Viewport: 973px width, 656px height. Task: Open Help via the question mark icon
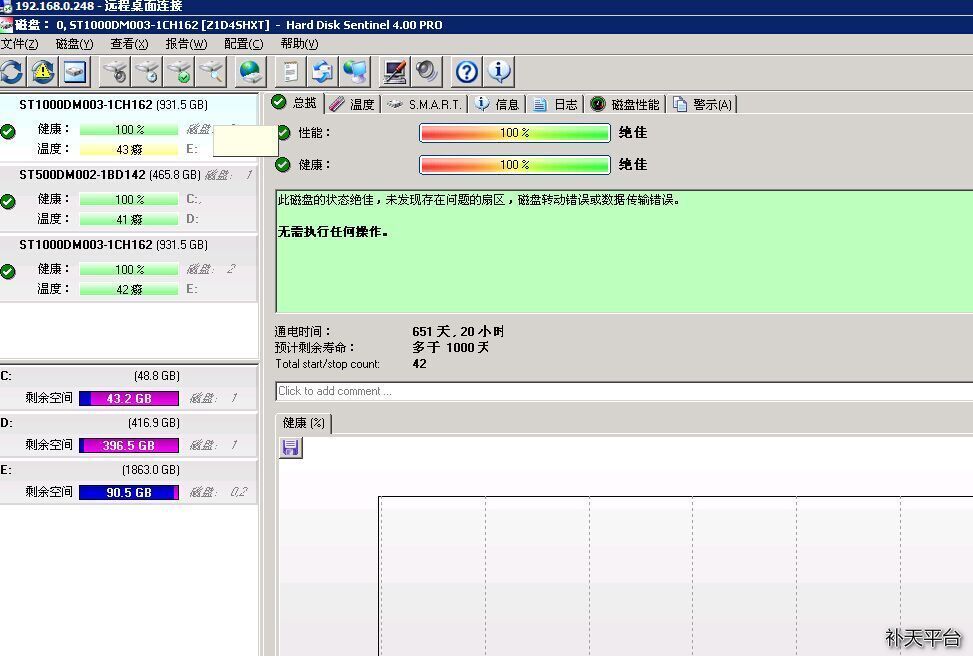467,72
